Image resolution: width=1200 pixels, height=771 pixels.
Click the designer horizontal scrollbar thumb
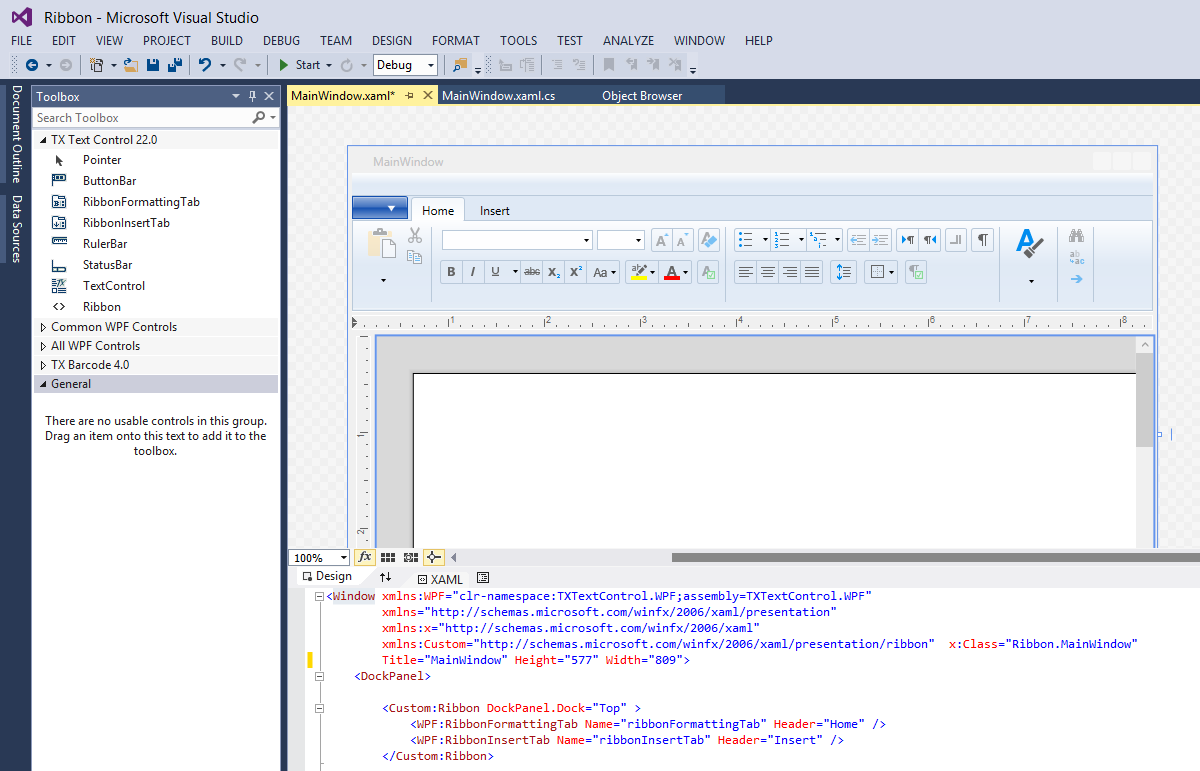(935, 558)
